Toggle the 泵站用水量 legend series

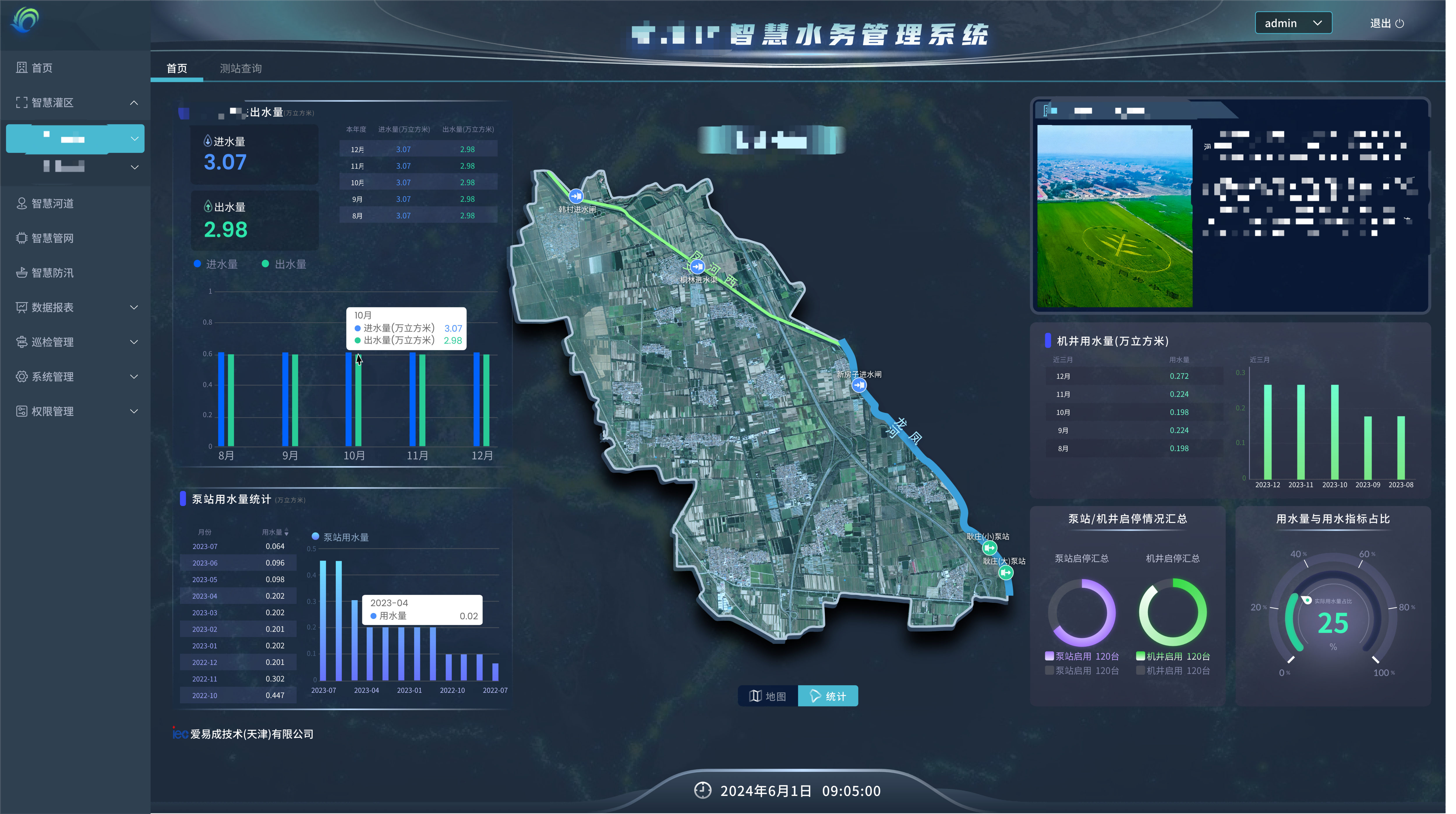tap(340, 537)
